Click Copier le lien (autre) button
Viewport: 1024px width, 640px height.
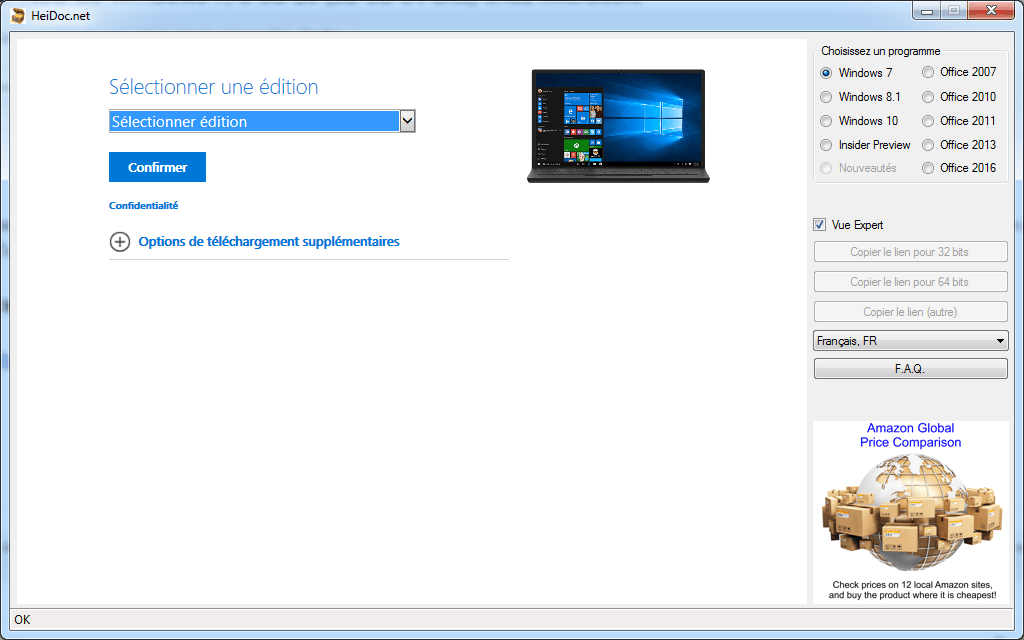(910, 312)
